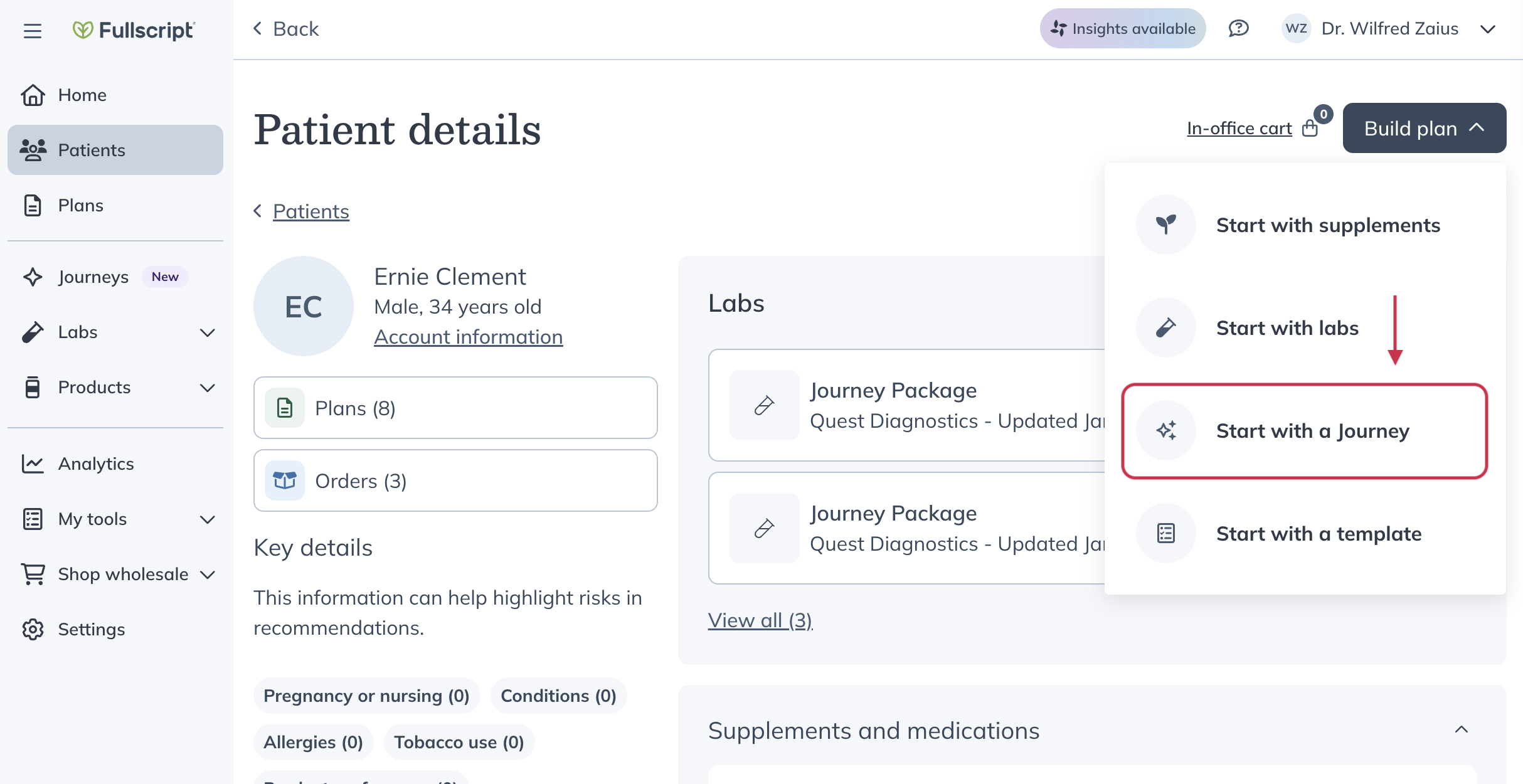This screenshot has width=1523, height=784.
Task: Open Settings via the gear icon
Action: click(33, 629)
